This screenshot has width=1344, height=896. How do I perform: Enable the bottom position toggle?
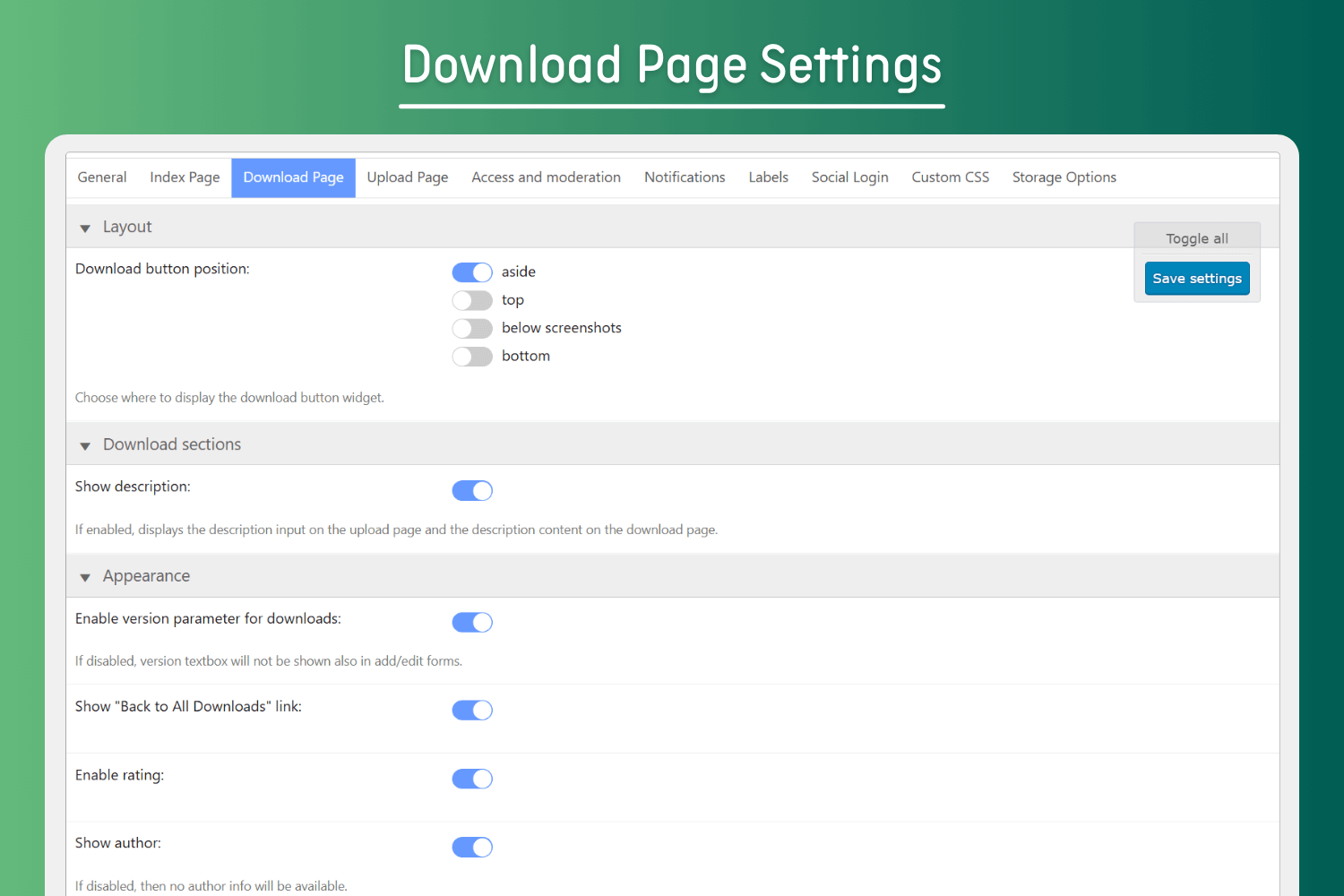pyautogui.click(x=472, y=357)
